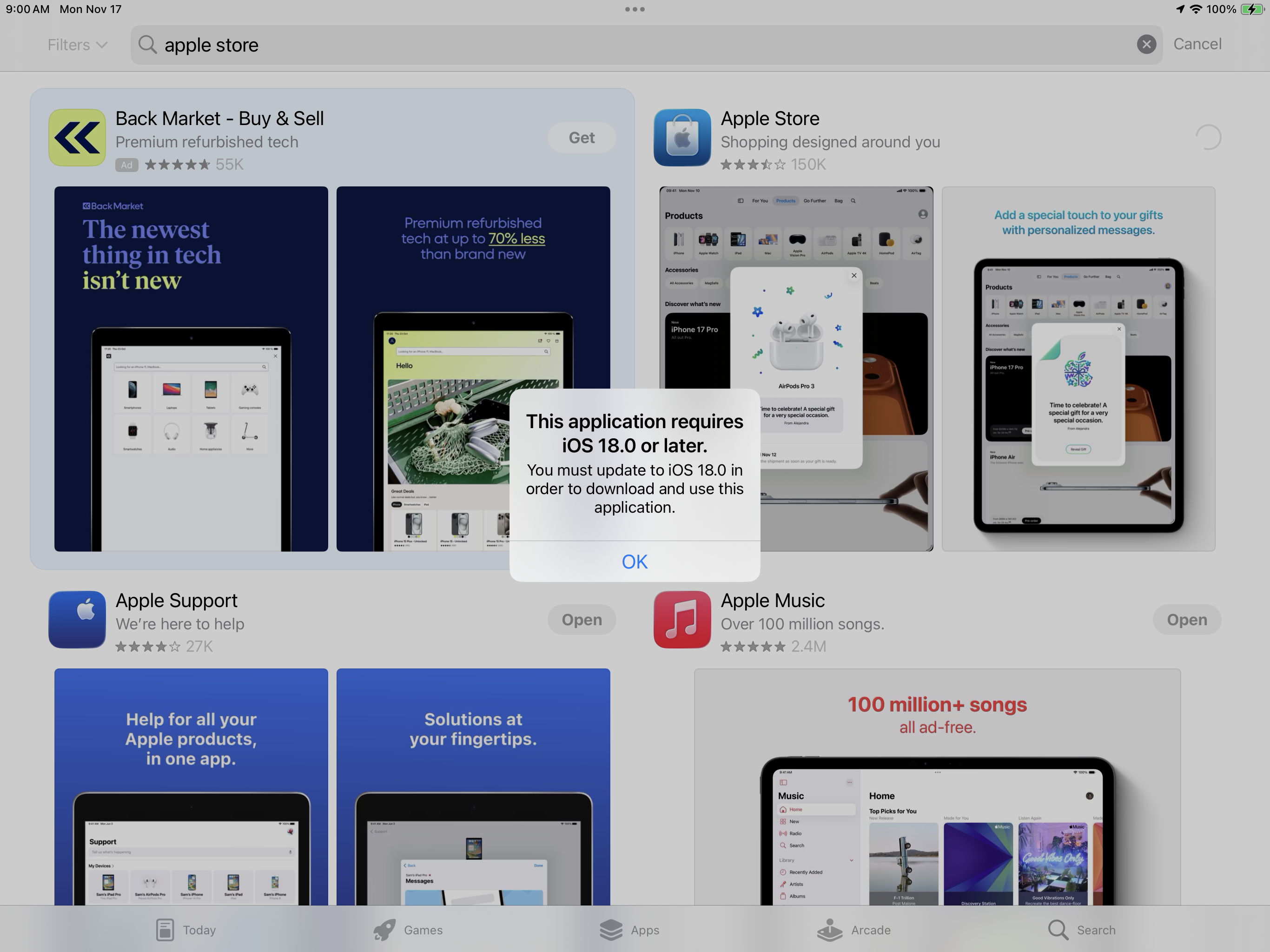Image resolution: width=1270 pixels, height=952 pixels.
Task: Switch to the Today tab
Action: point(185,930)
